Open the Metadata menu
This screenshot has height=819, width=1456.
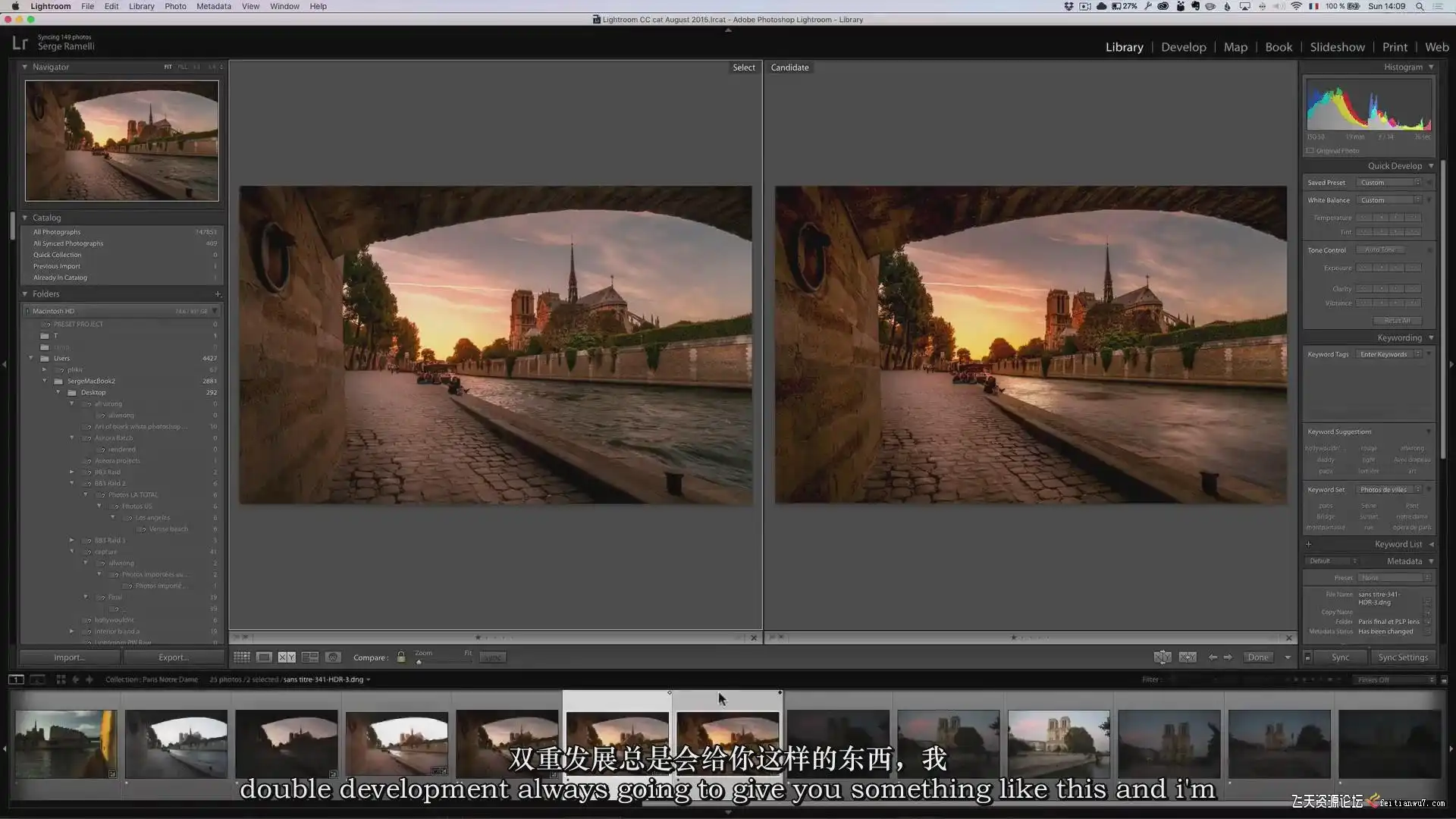coord(214,6)
